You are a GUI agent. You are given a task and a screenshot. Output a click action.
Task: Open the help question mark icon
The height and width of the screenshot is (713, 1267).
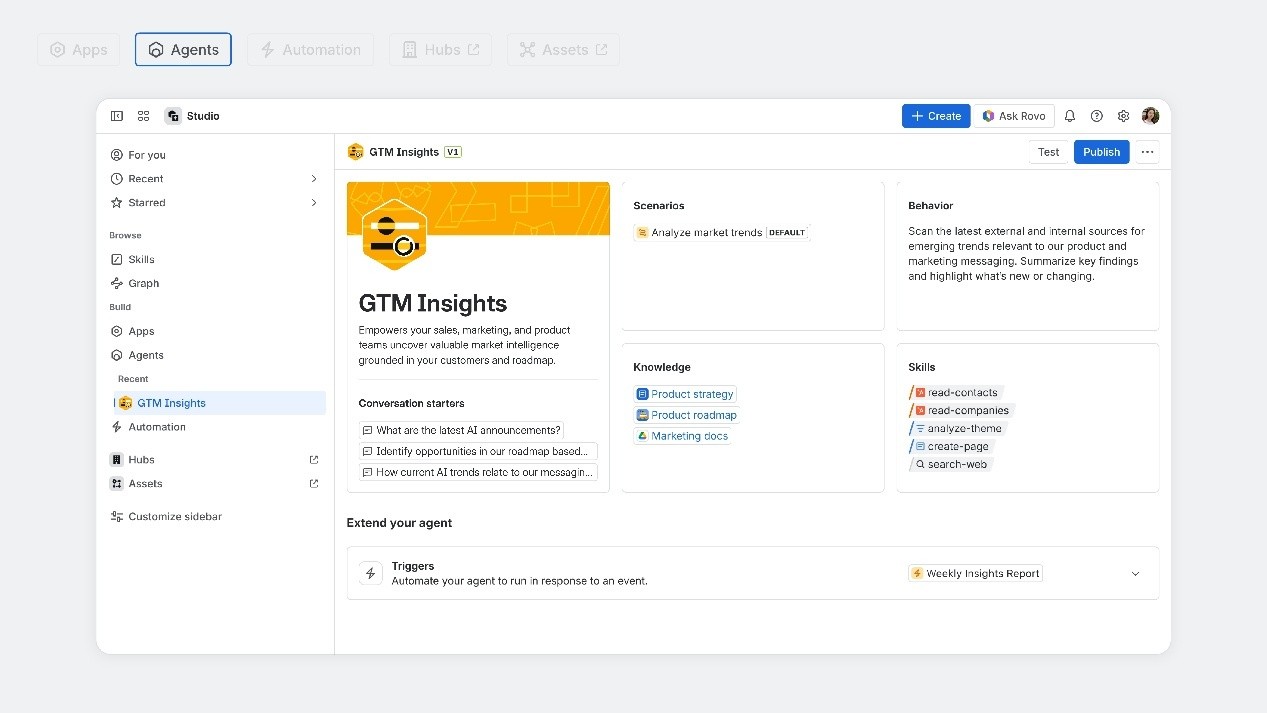pos(1096,116)
